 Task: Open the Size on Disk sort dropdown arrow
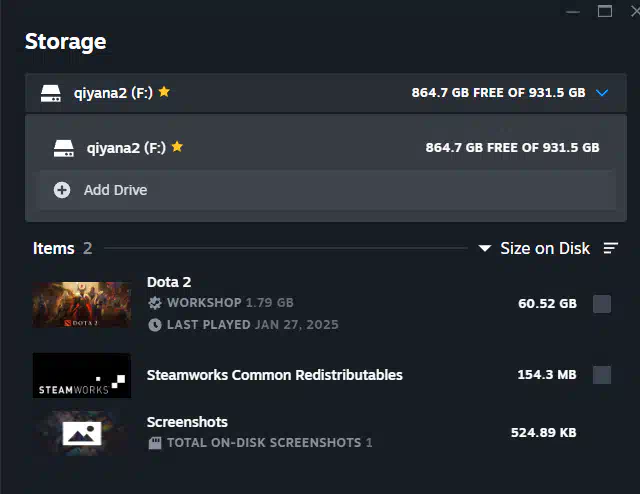484,248
